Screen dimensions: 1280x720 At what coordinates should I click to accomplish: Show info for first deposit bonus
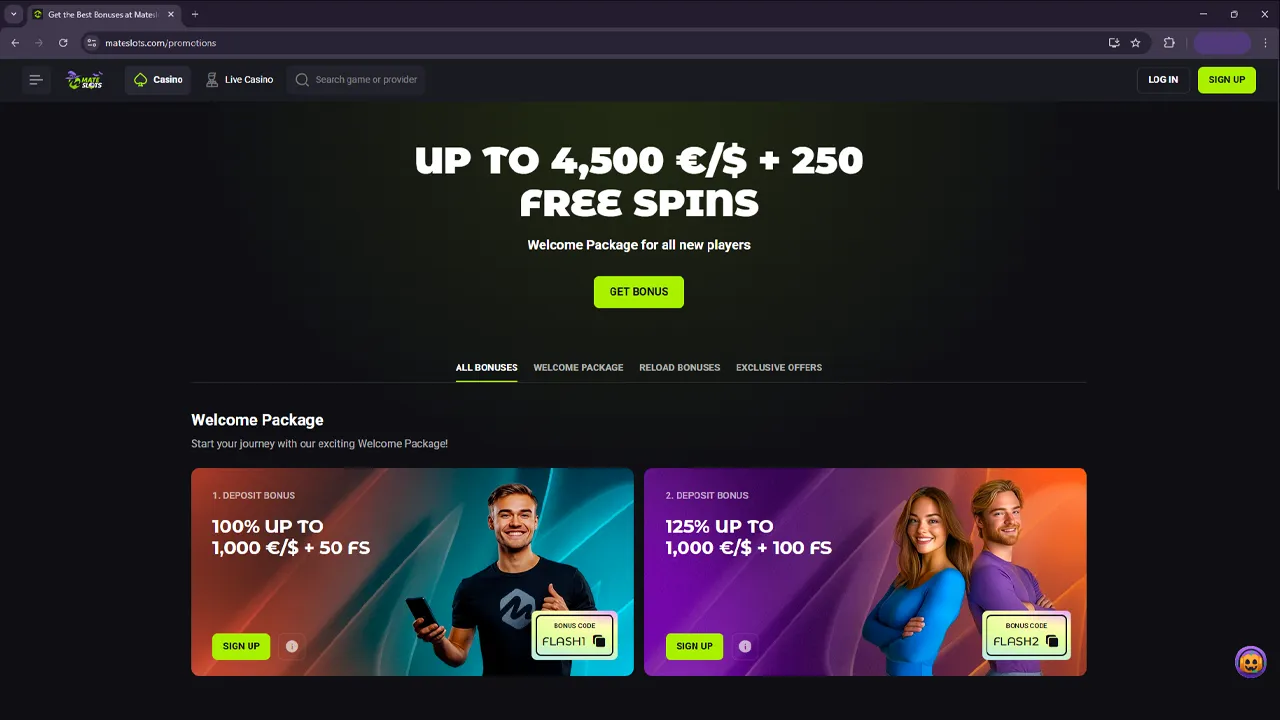click(x=292, y=646)
